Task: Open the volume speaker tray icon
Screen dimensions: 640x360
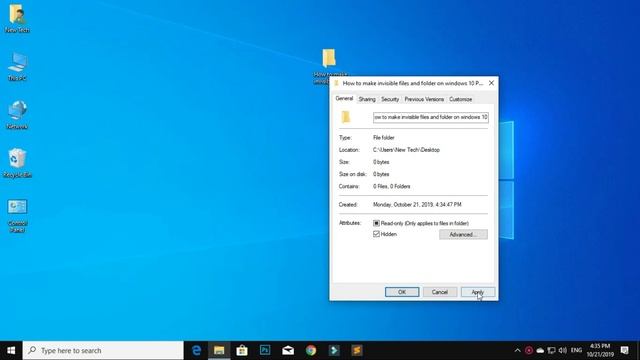Action: pos(563,350)
